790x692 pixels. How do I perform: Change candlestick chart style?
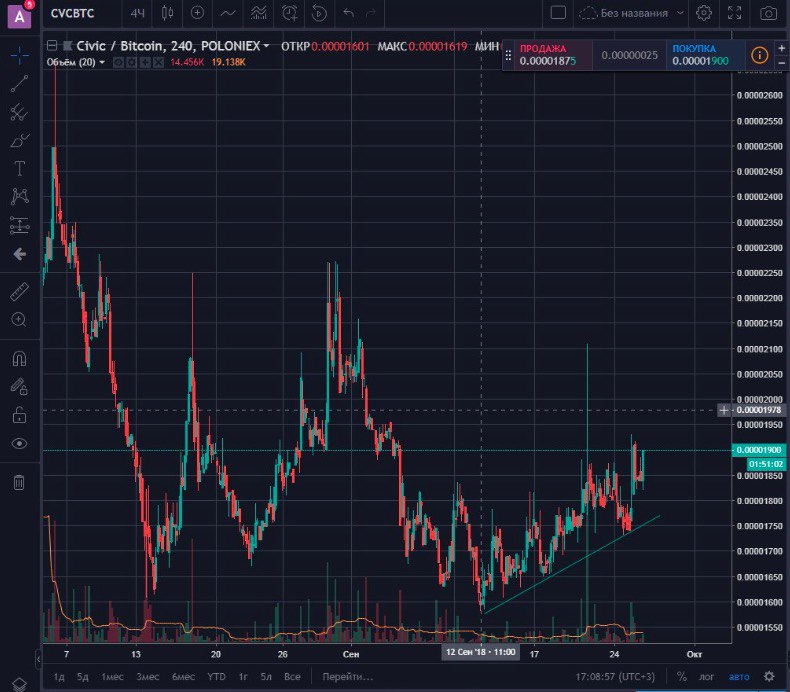click(x=167, y=13)
